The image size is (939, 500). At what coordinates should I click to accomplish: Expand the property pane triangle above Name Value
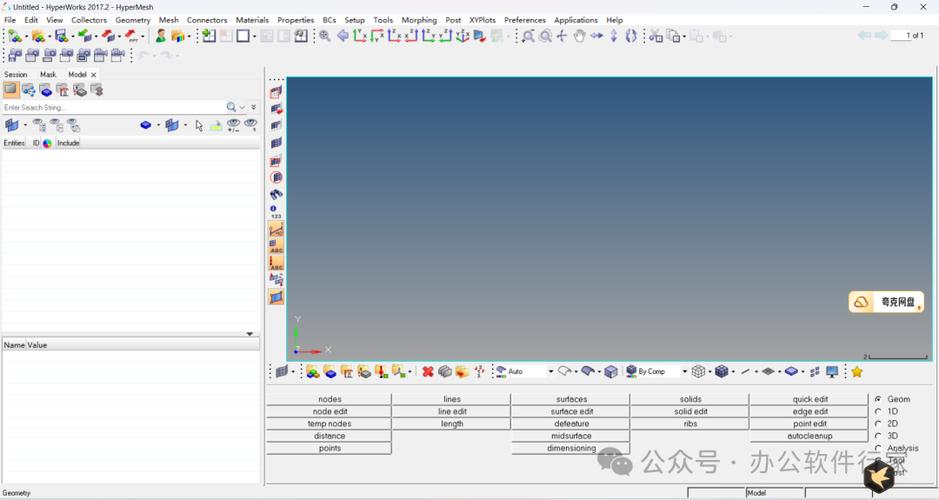250,334
